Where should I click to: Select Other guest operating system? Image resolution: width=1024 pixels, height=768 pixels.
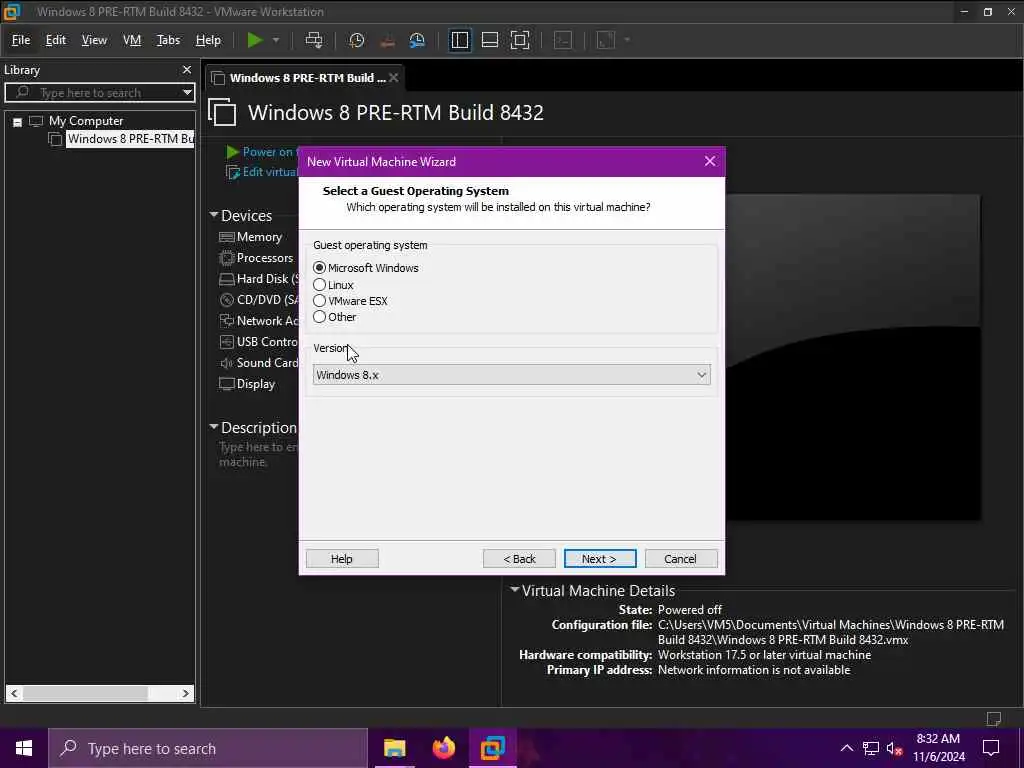pos(319,317)
